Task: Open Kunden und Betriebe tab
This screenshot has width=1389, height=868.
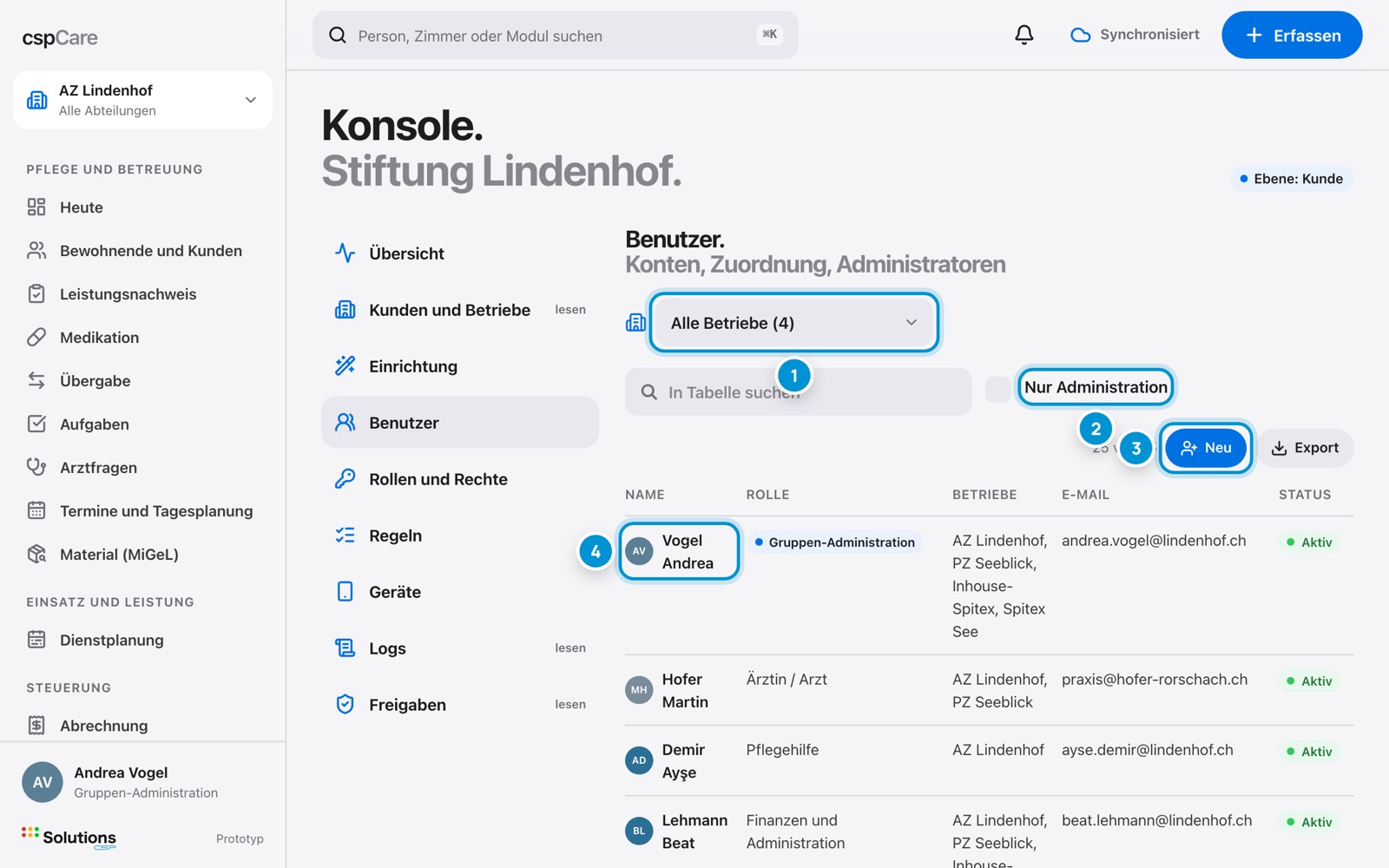Action: click(x=460, y=310)
